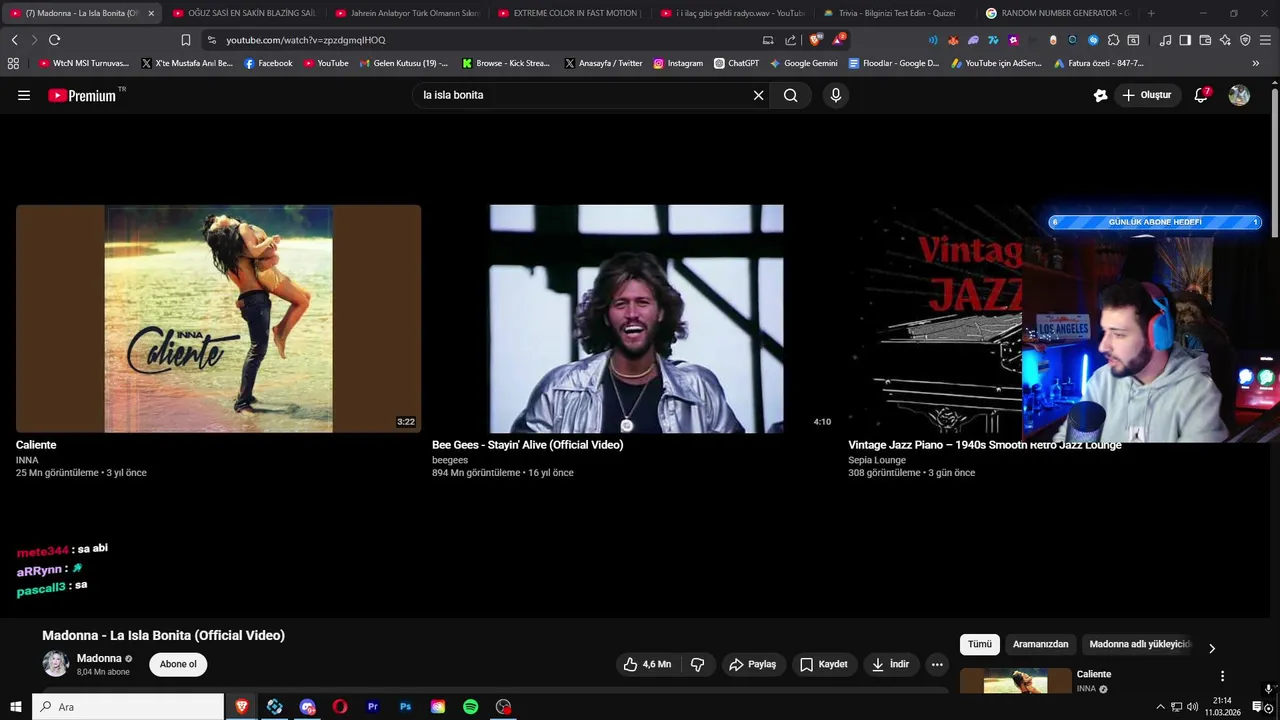
Task: Close the Madonna La Isla Bonita tab
Action: 151,13
